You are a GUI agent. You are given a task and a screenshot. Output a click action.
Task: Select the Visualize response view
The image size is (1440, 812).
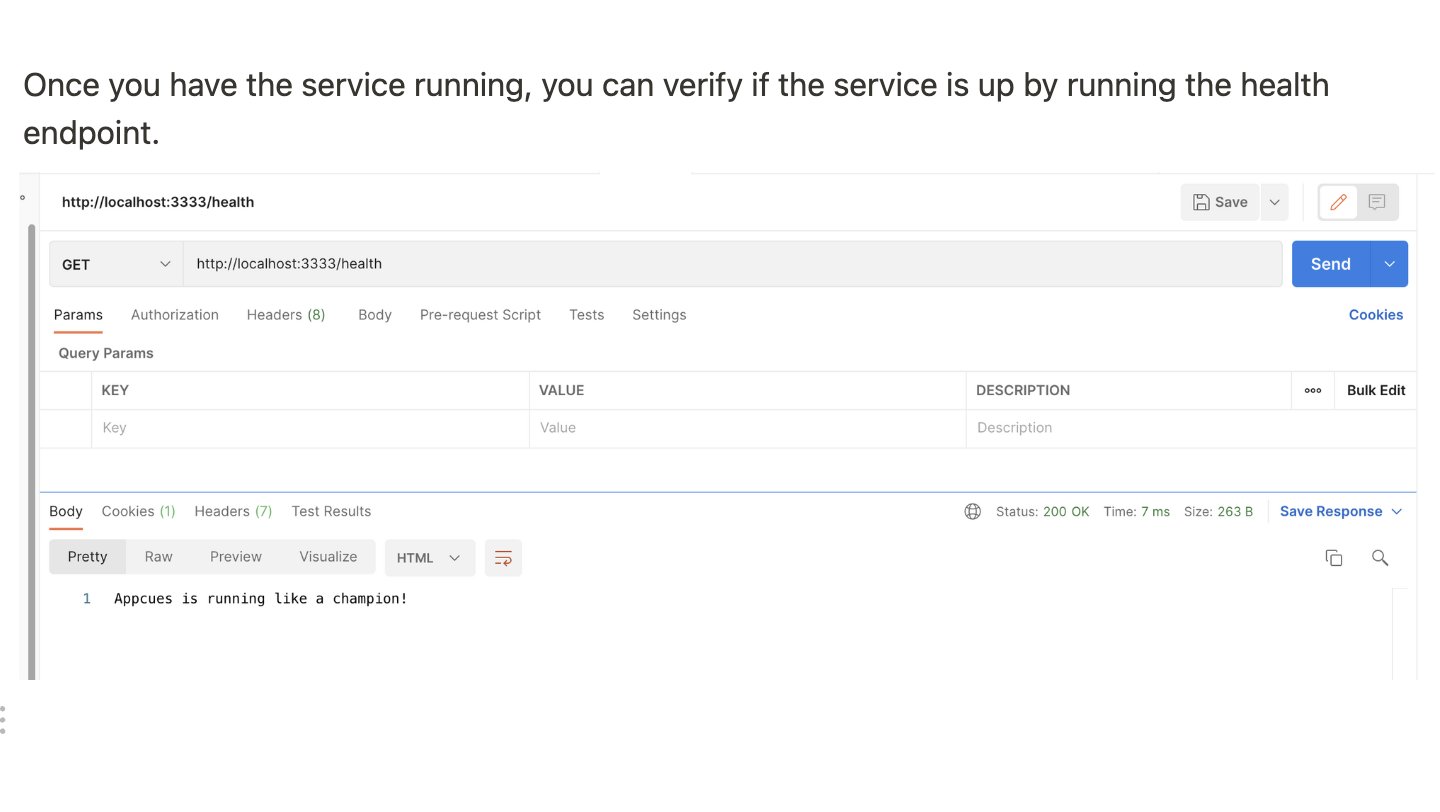328,557
